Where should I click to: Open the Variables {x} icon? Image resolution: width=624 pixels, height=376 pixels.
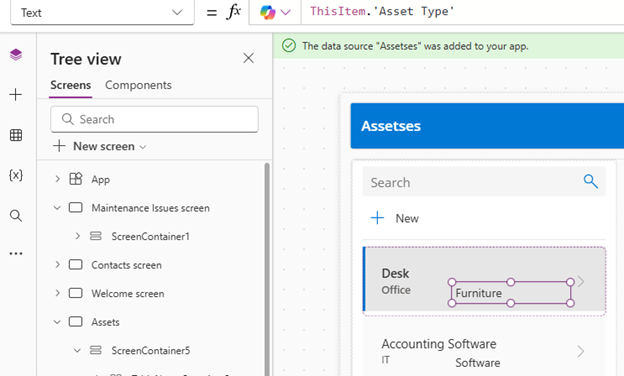(x=16, y=175)
